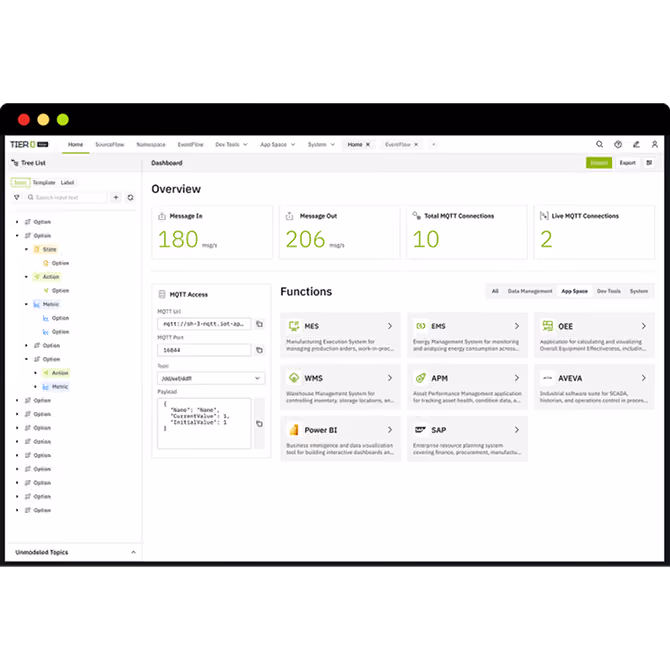Click the layout icon next to Export
The image size is (670, 670).
click(649, 163)
